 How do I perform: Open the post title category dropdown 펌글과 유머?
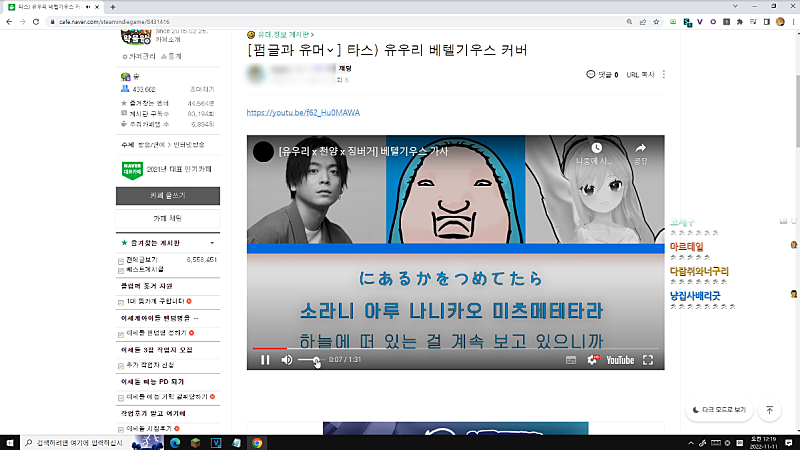293,50
